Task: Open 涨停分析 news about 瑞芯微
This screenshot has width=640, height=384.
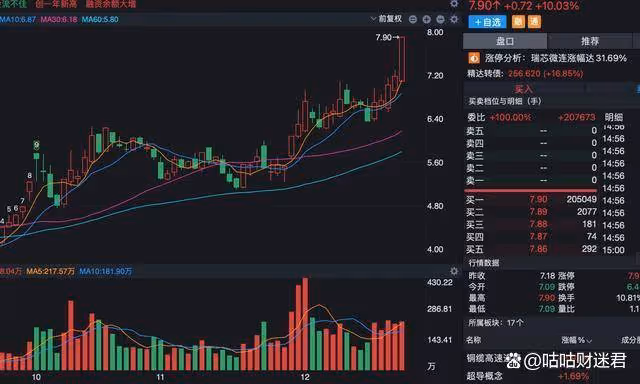Action: click(556, 58)
